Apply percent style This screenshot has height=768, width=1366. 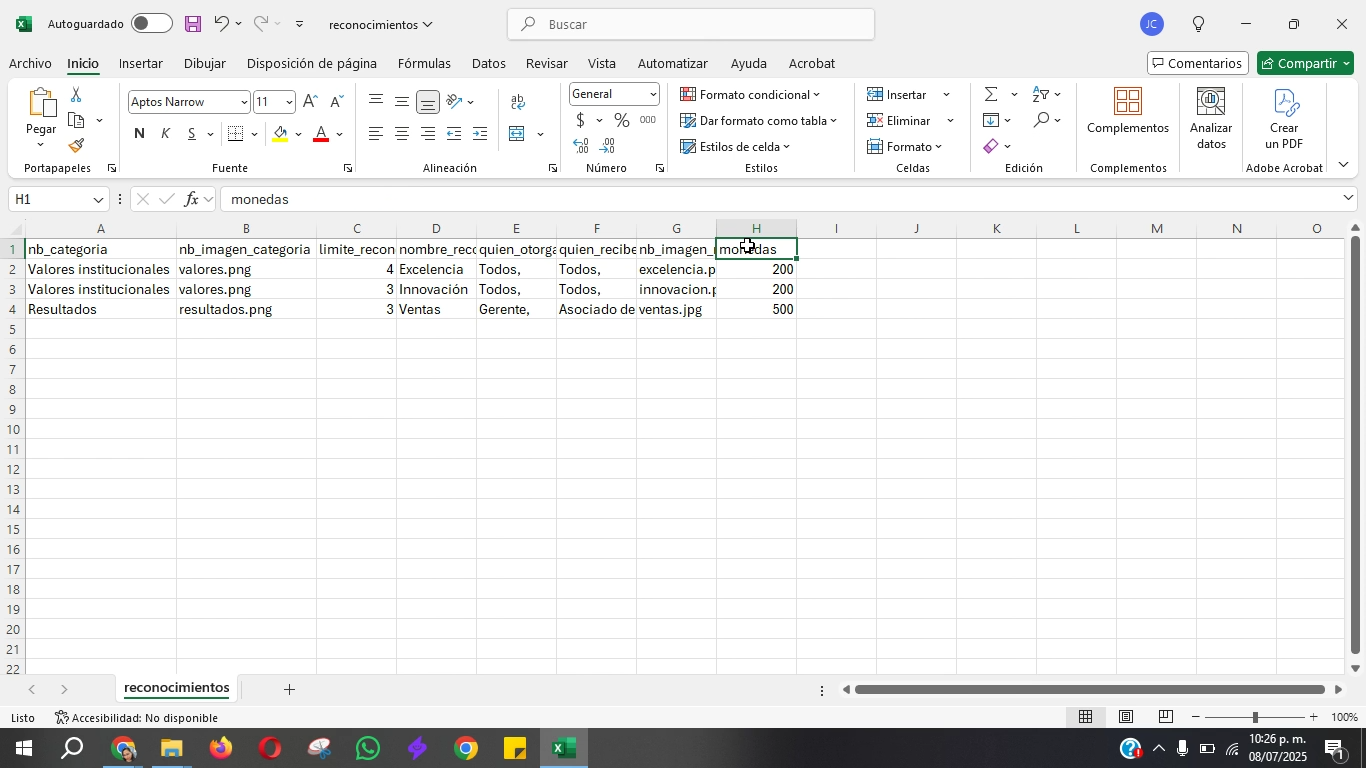tap(622, 120)
